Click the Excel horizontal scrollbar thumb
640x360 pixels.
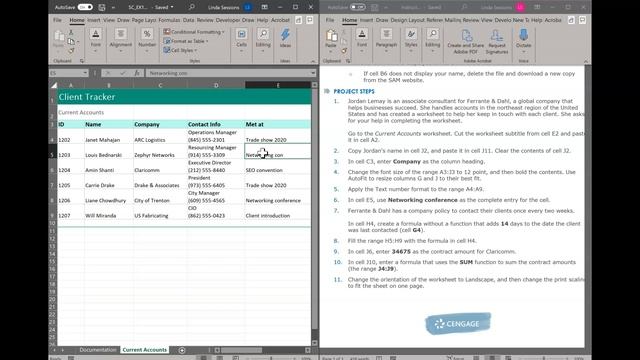tap(242, 350)
